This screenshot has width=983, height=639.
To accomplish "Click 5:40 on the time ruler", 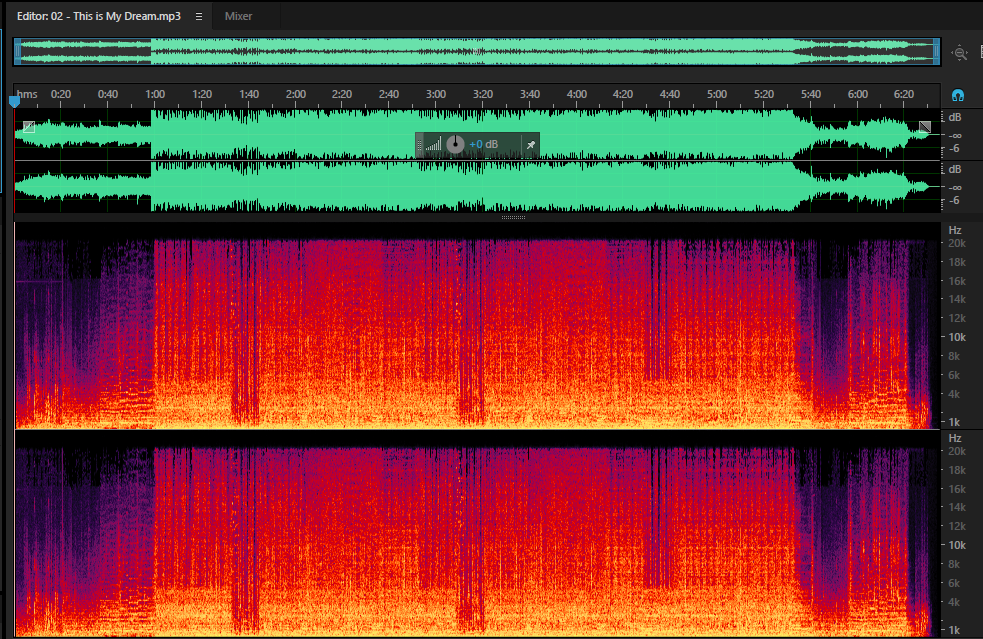I will [x=811, y=95].
